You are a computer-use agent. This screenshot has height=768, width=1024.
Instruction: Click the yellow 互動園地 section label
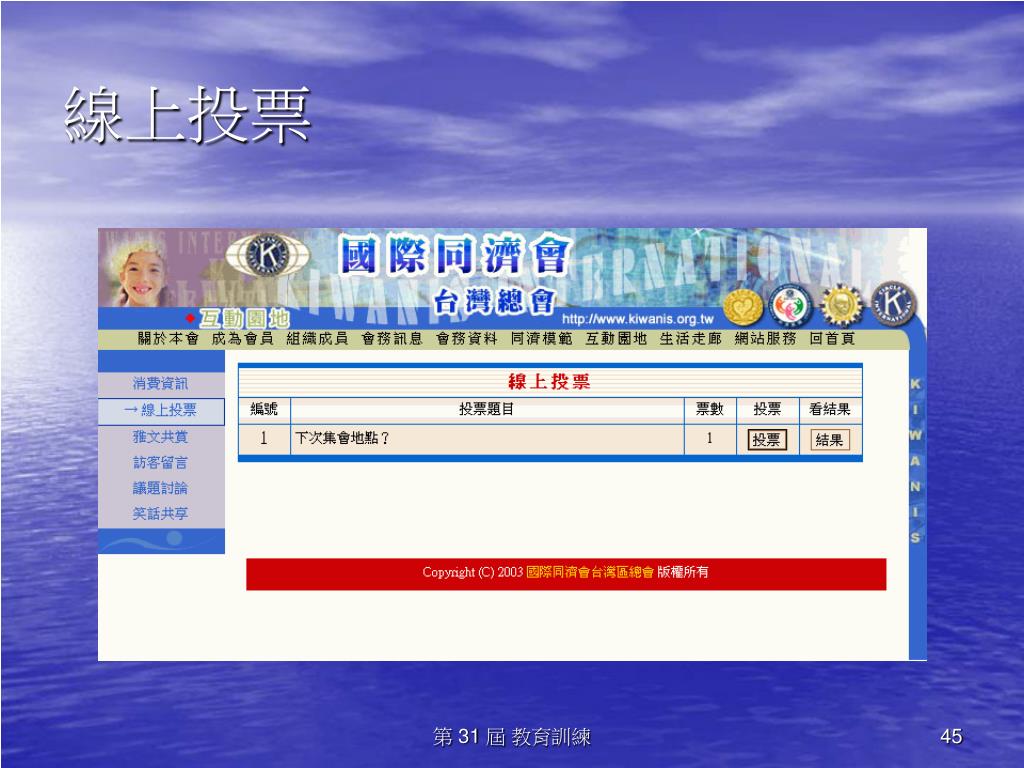244,319
